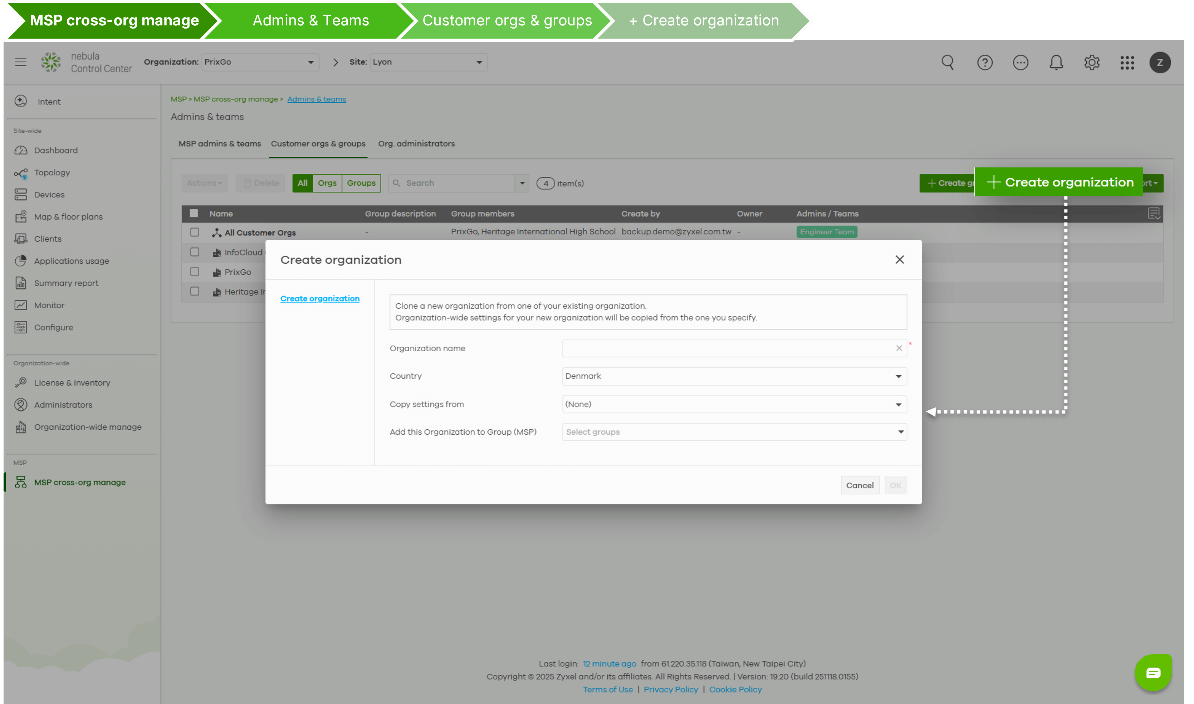Select the header select-all checkbox
The height and width of the screenshot is (704, 1194).
pos(193,213)
